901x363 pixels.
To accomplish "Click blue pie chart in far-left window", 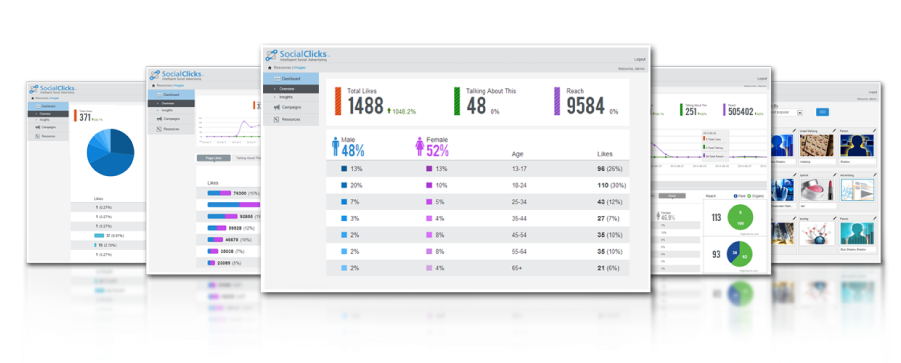I will click(110, 152).
